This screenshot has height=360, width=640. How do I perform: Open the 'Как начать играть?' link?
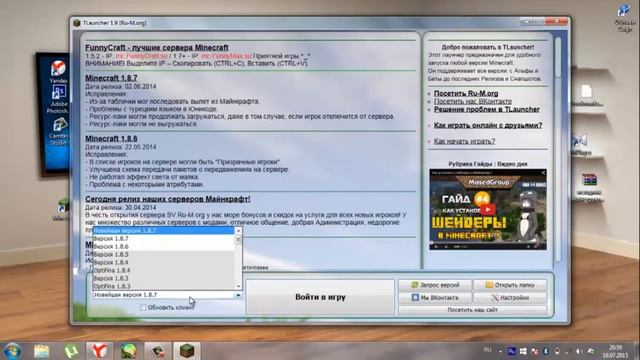click(x=464, y=141)
